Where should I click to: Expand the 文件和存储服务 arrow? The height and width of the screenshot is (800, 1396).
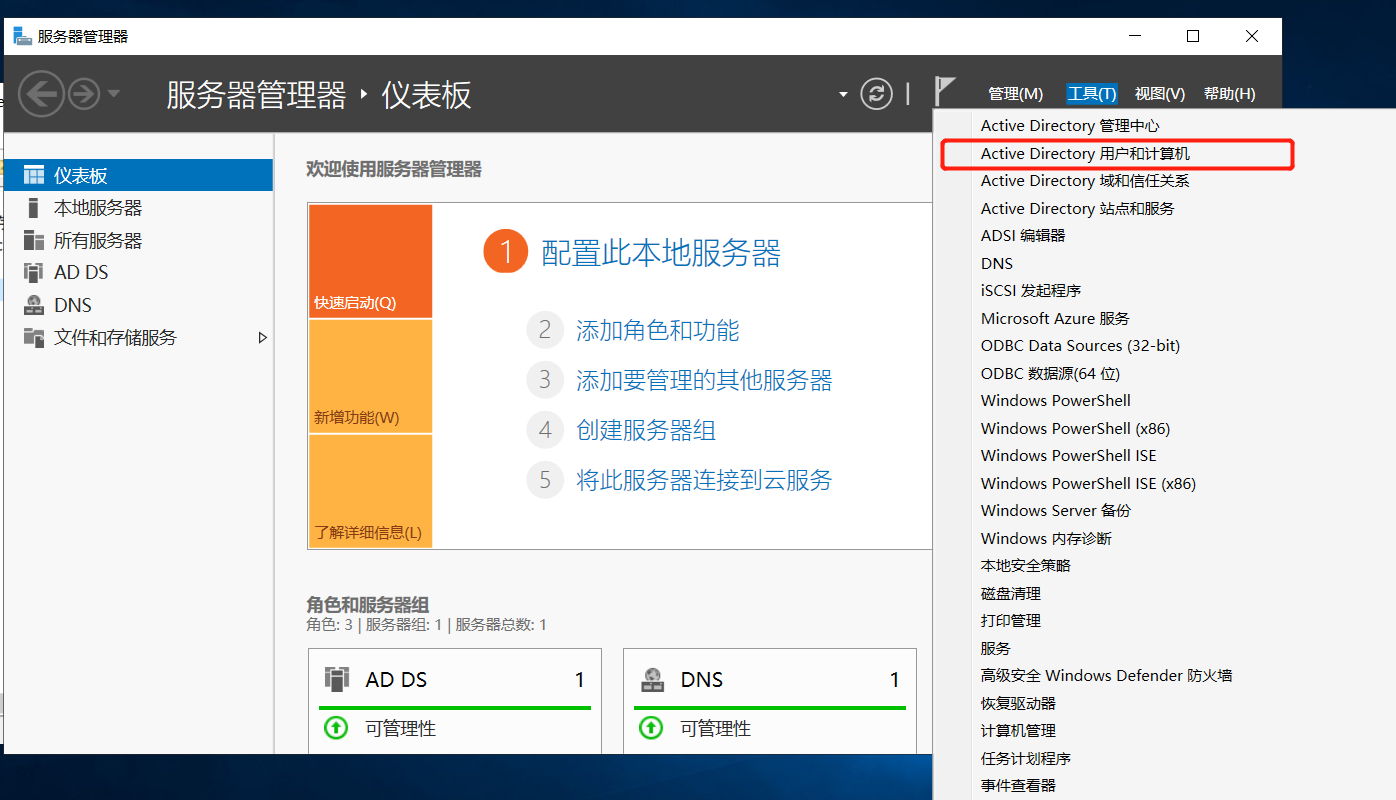pyautogui.click(x=263, y=338)
